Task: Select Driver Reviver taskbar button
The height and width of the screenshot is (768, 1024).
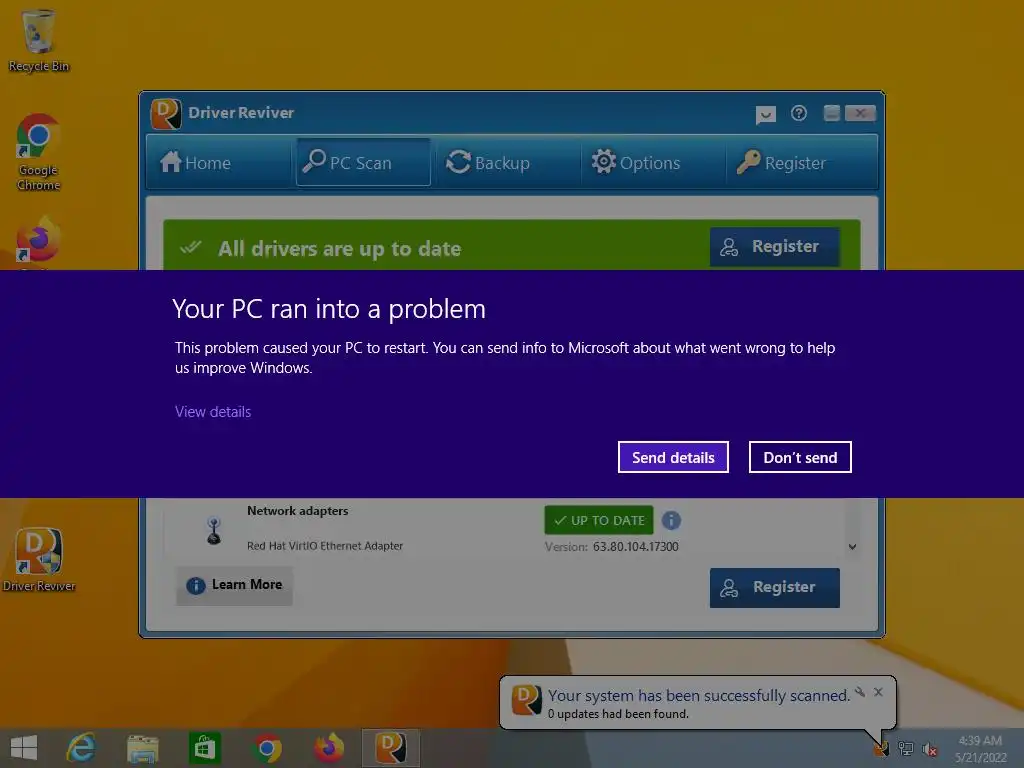Action: (391, 748)
